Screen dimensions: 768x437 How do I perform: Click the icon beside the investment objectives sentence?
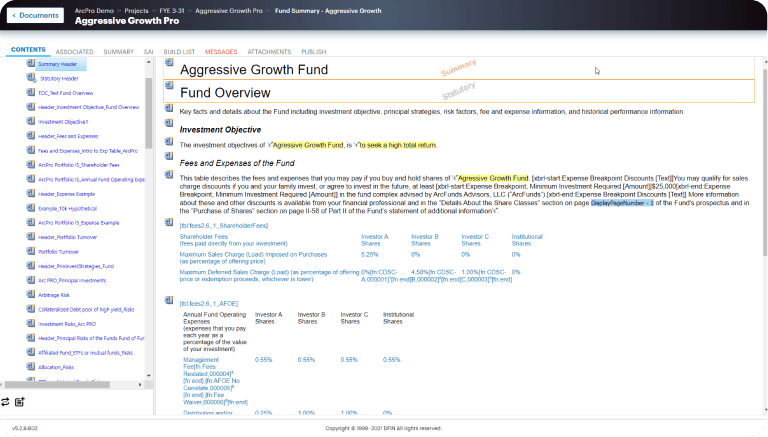(x=169, y=142)
